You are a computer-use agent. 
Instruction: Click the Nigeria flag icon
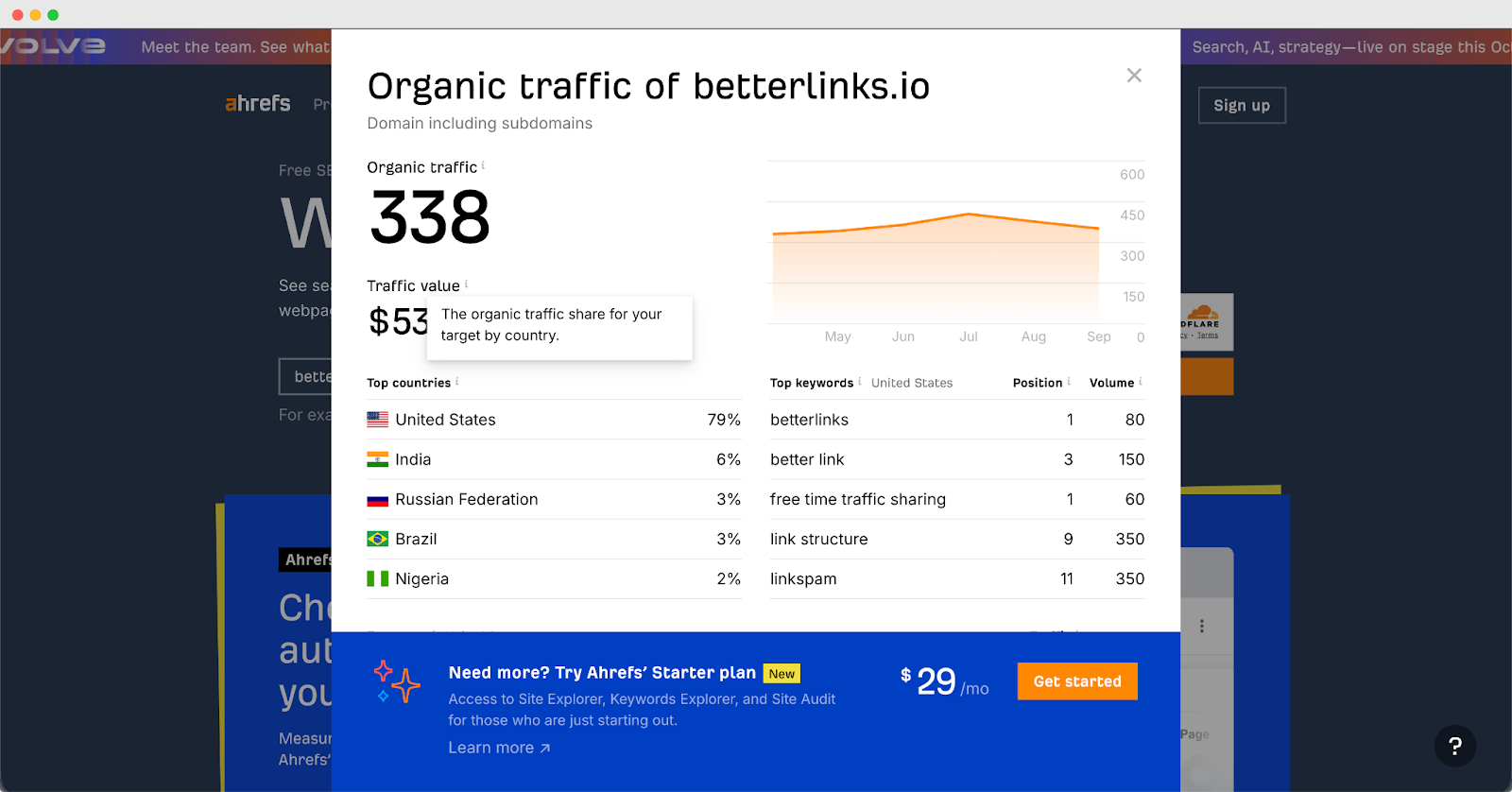[377, 578]
